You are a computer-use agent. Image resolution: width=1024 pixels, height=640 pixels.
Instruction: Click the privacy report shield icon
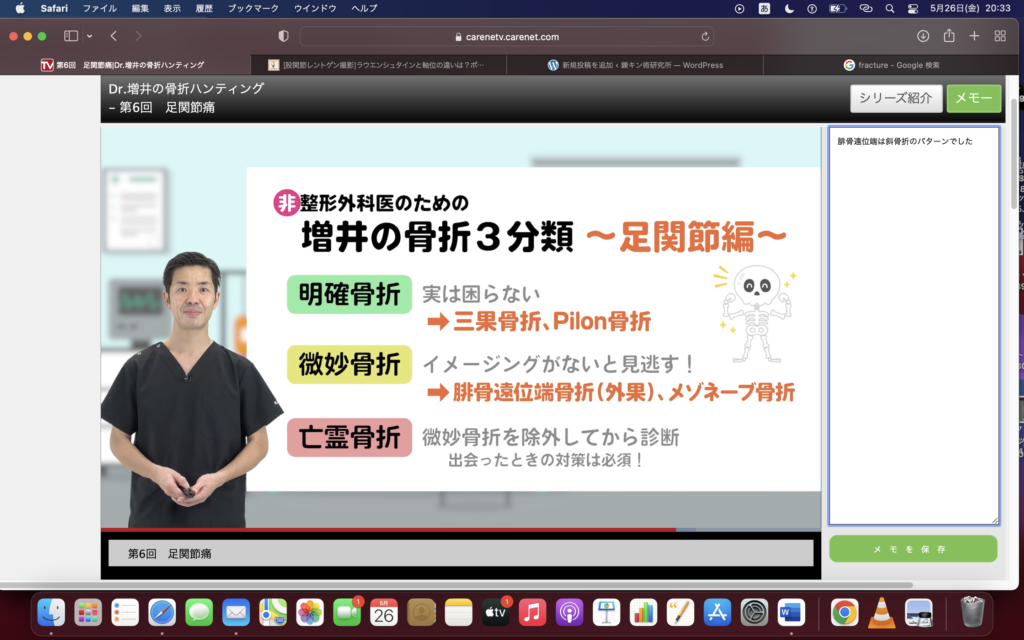pyautogui.click(x=284, y=36)
